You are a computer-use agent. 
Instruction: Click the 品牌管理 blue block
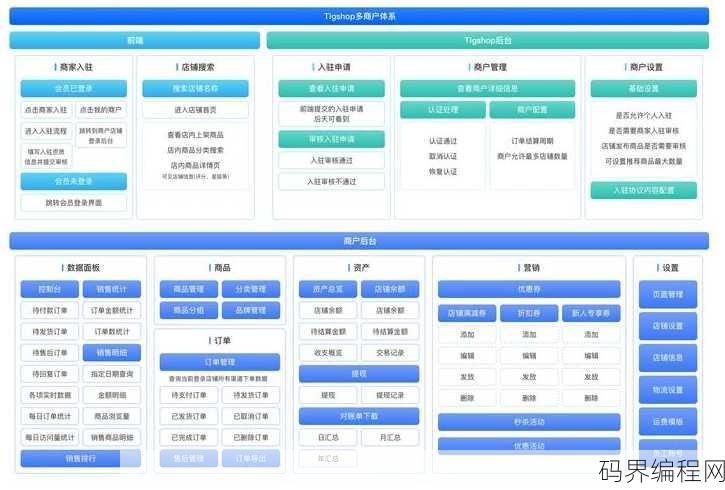251,310
